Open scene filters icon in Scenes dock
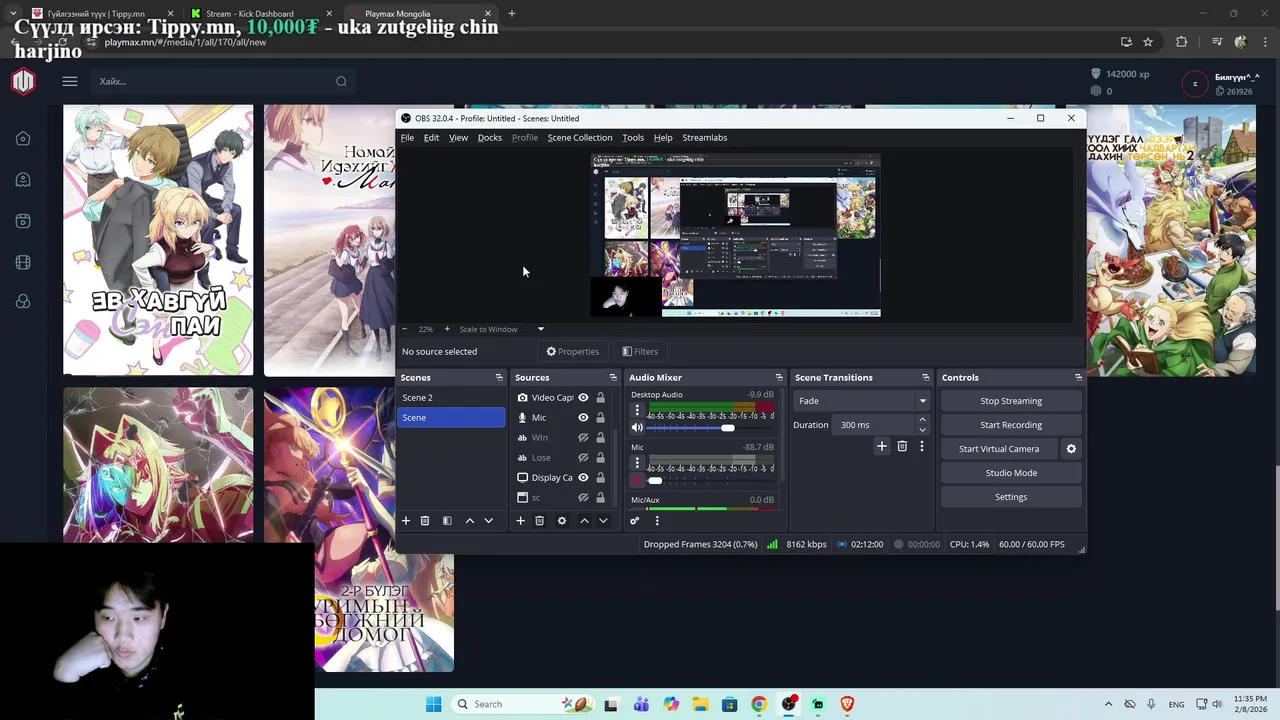 (447, 521)
